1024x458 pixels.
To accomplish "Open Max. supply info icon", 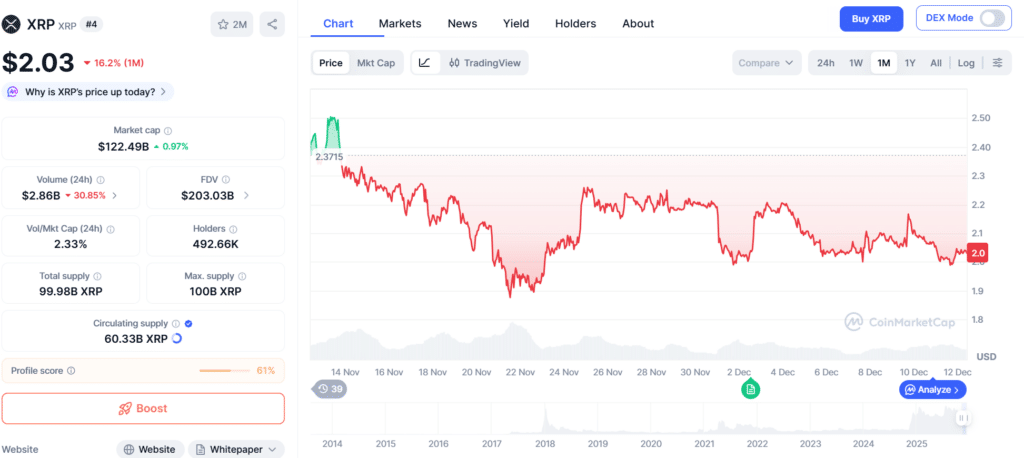I will [x=242, y=276].
